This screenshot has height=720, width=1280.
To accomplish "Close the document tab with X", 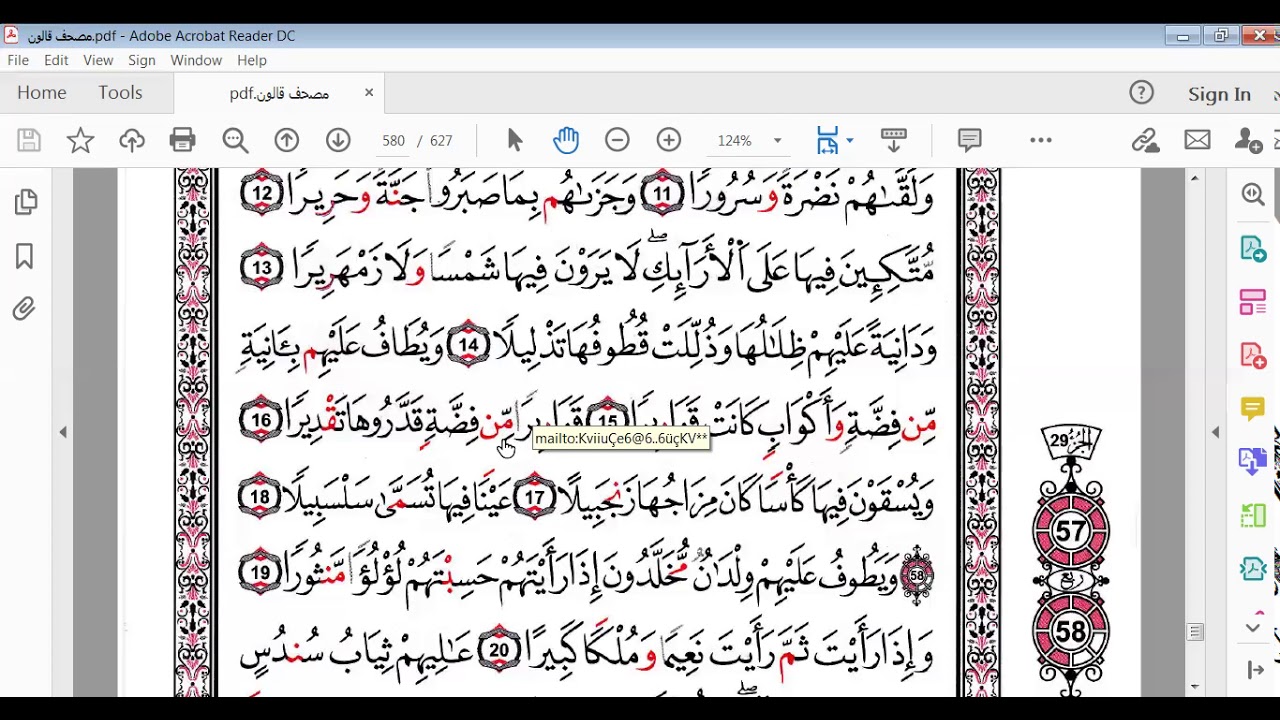I will click(x=368, y=92).
